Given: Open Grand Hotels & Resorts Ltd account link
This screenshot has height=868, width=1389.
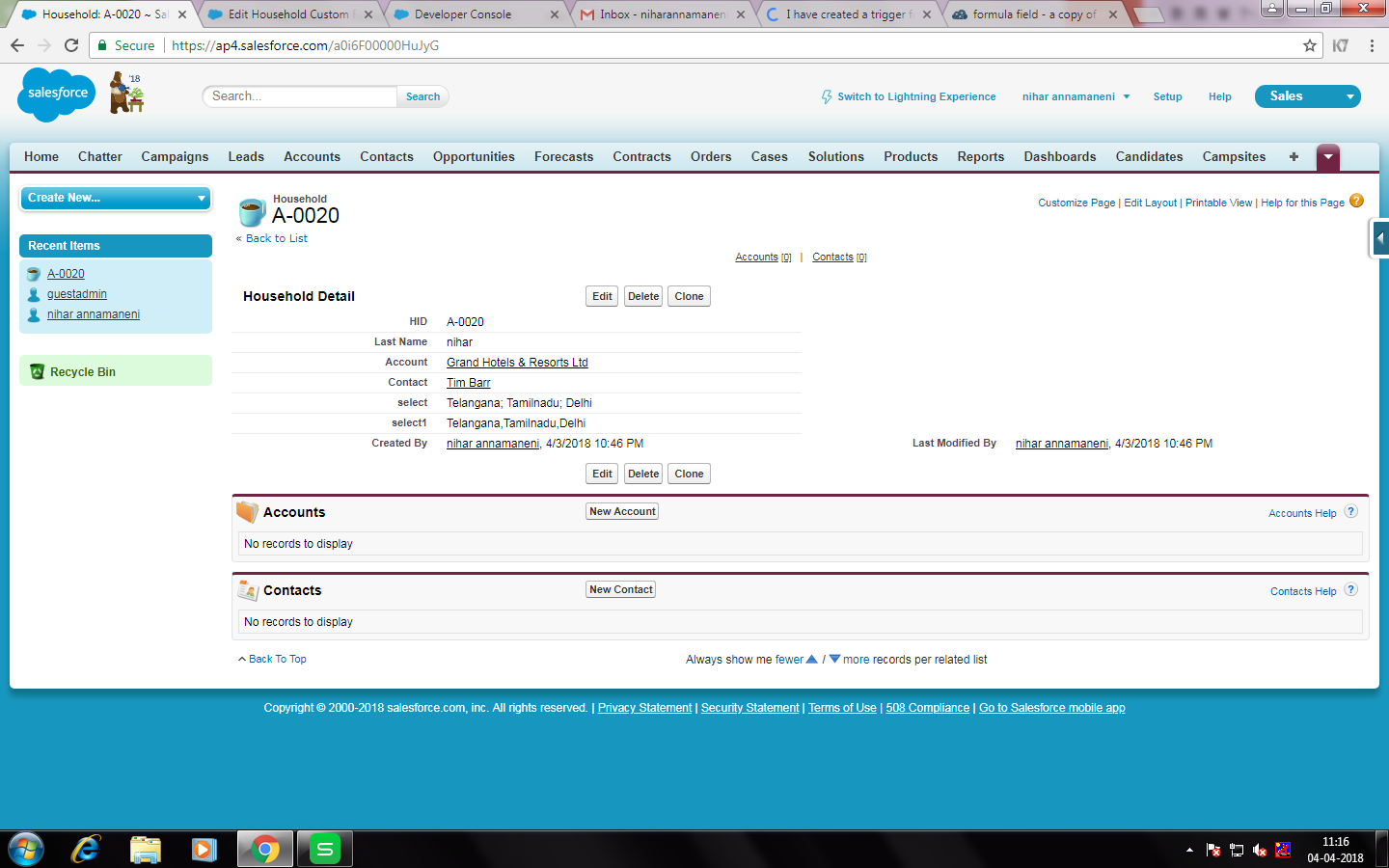Looking at the screenshot, I should (x=517, y=363).
